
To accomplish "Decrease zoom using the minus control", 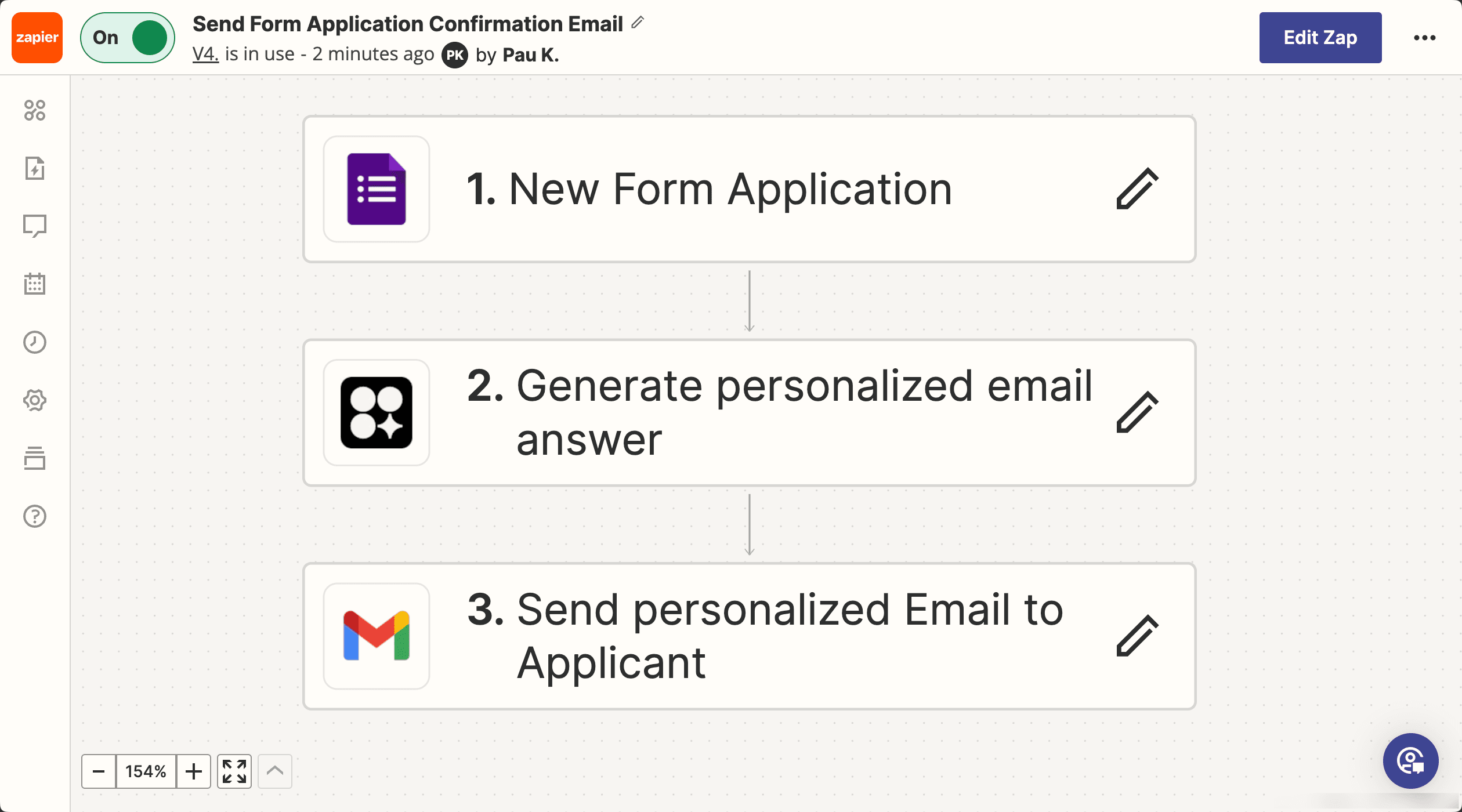I will point(98,771).
